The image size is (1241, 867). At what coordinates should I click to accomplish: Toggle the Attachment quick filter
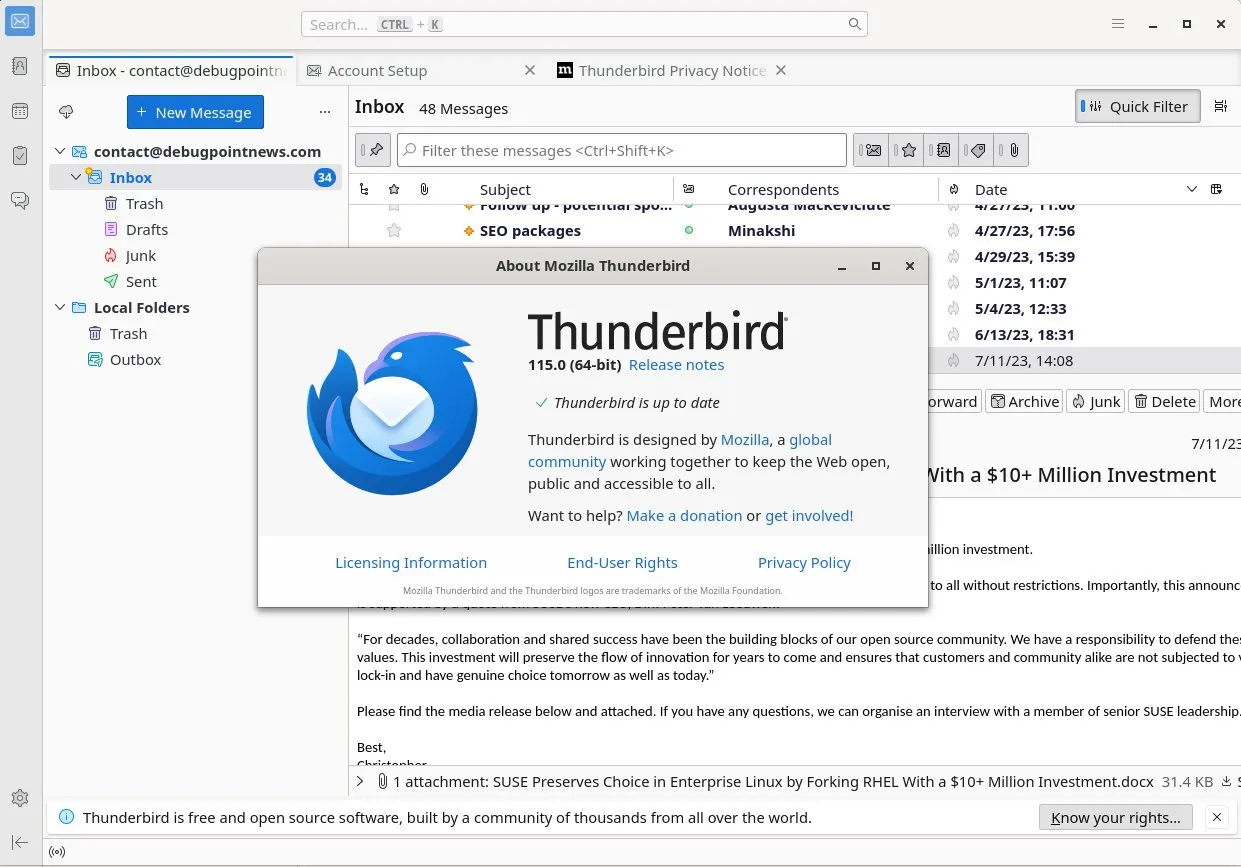(x=1013, y=150)
